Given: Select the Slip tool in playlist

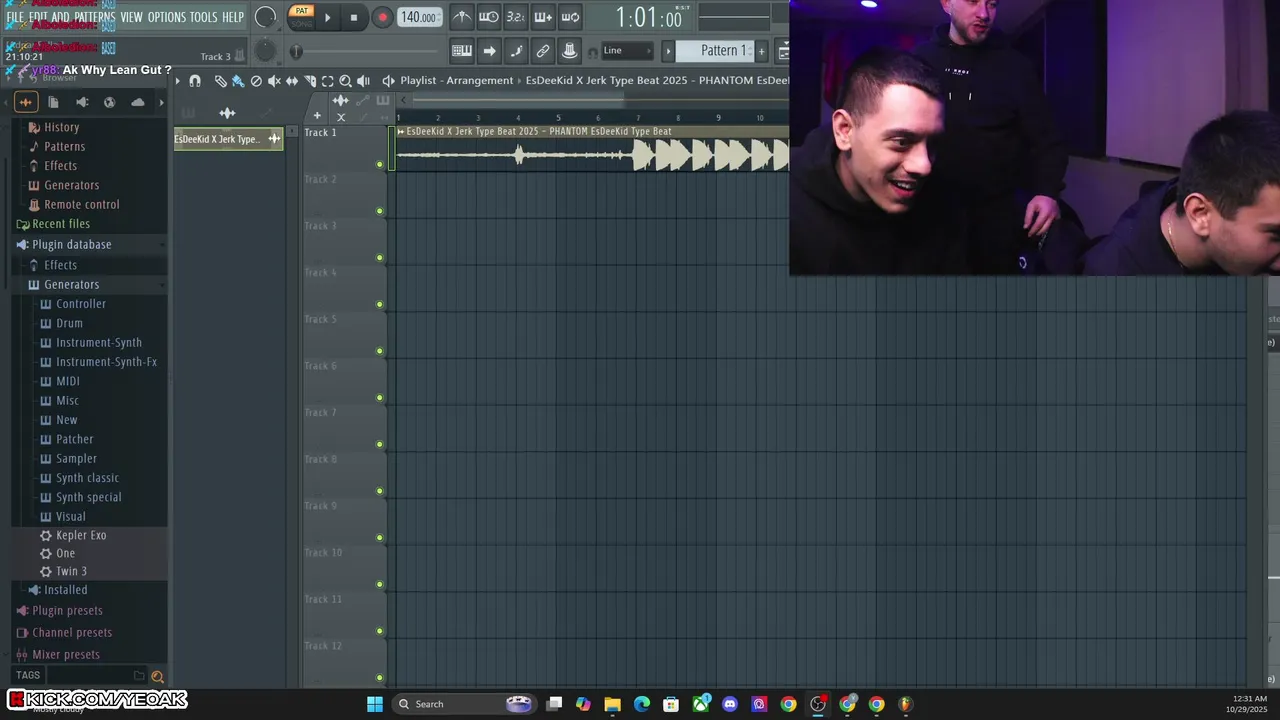Looking at the screenshot, I should 292,81.
